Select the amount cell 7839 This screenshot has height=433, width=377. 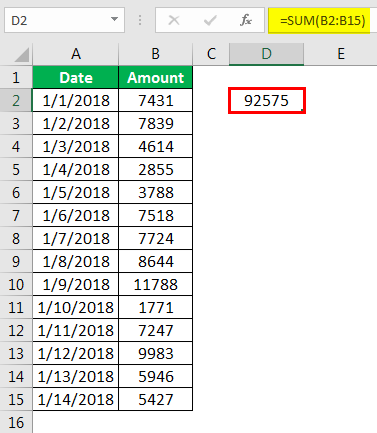[156, 123]
